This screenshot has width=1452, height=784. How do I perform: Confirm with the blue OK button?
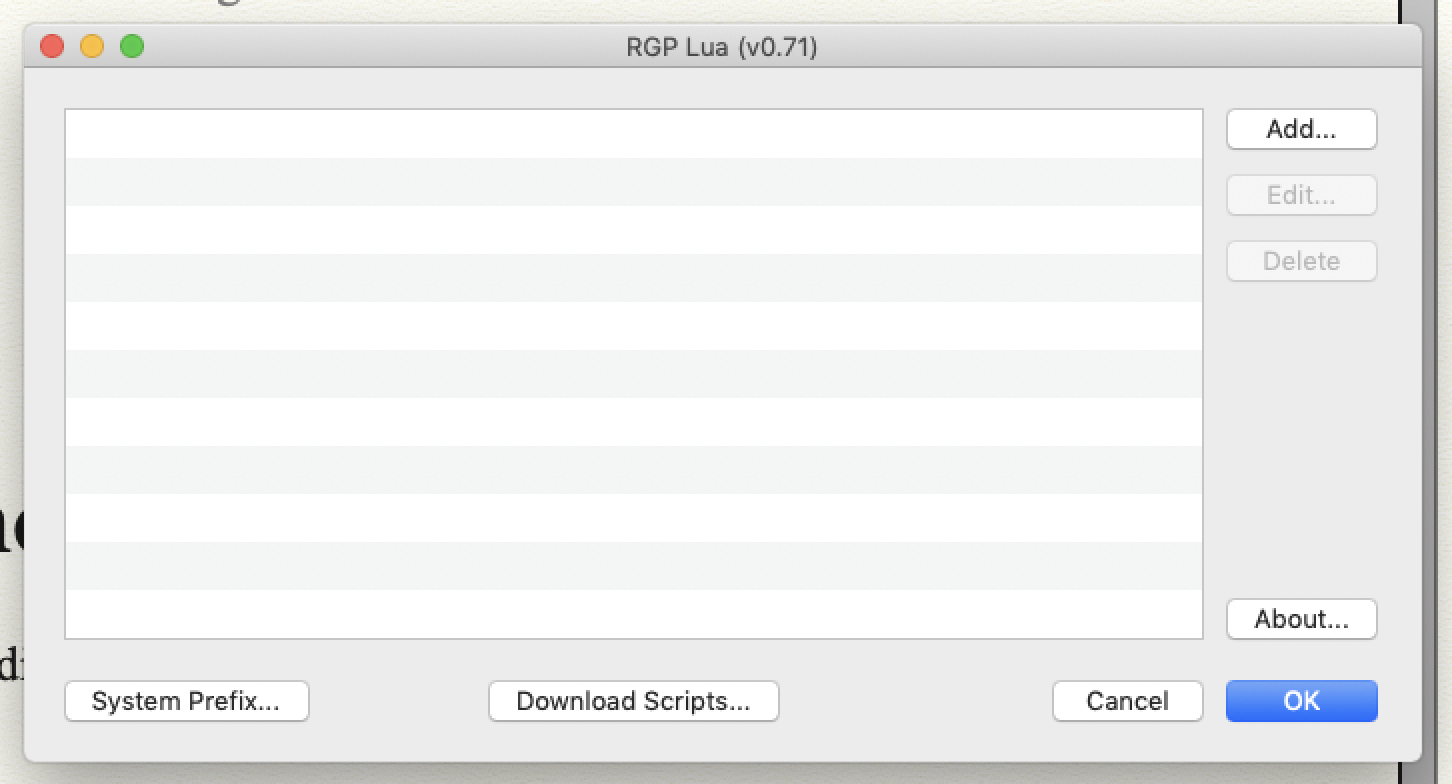[1301, 701]
